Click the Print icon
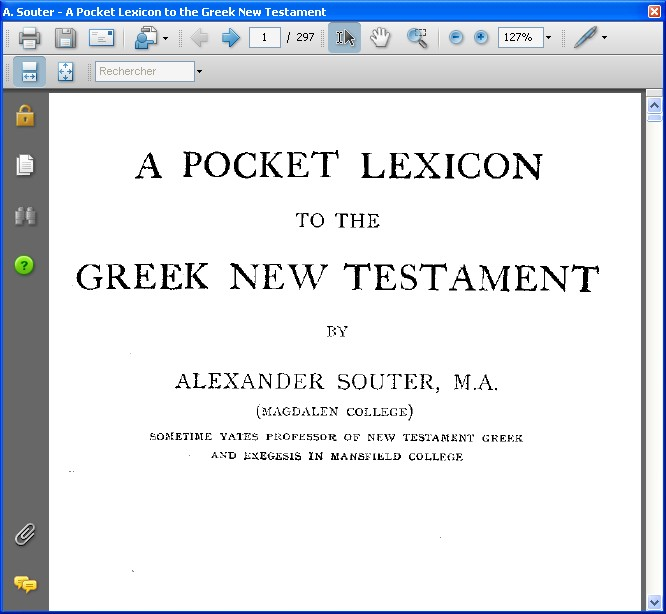 30,38
